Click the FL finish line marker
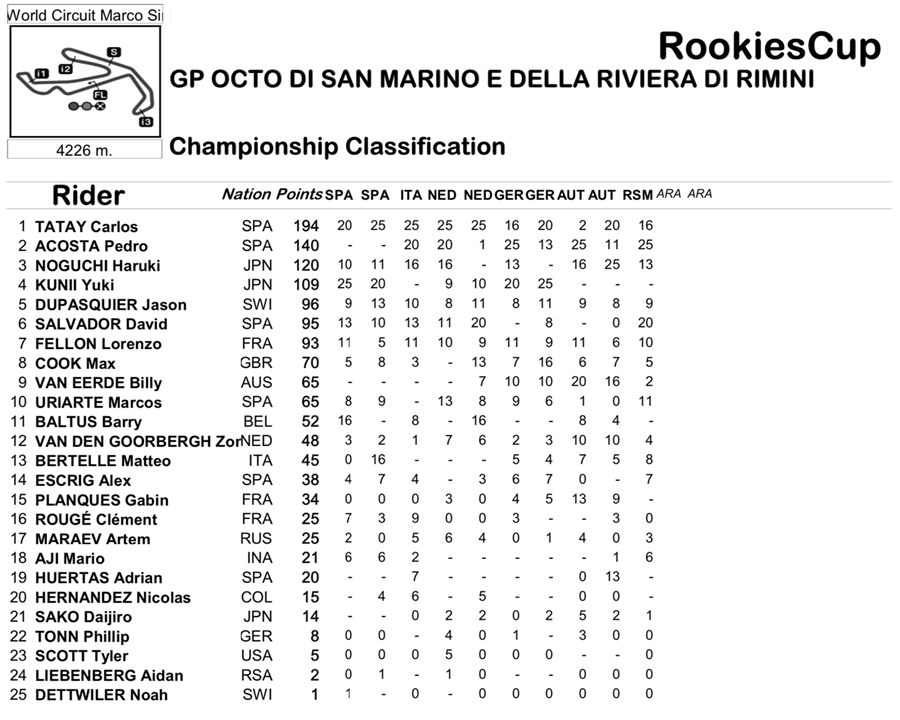 [100, 95]
